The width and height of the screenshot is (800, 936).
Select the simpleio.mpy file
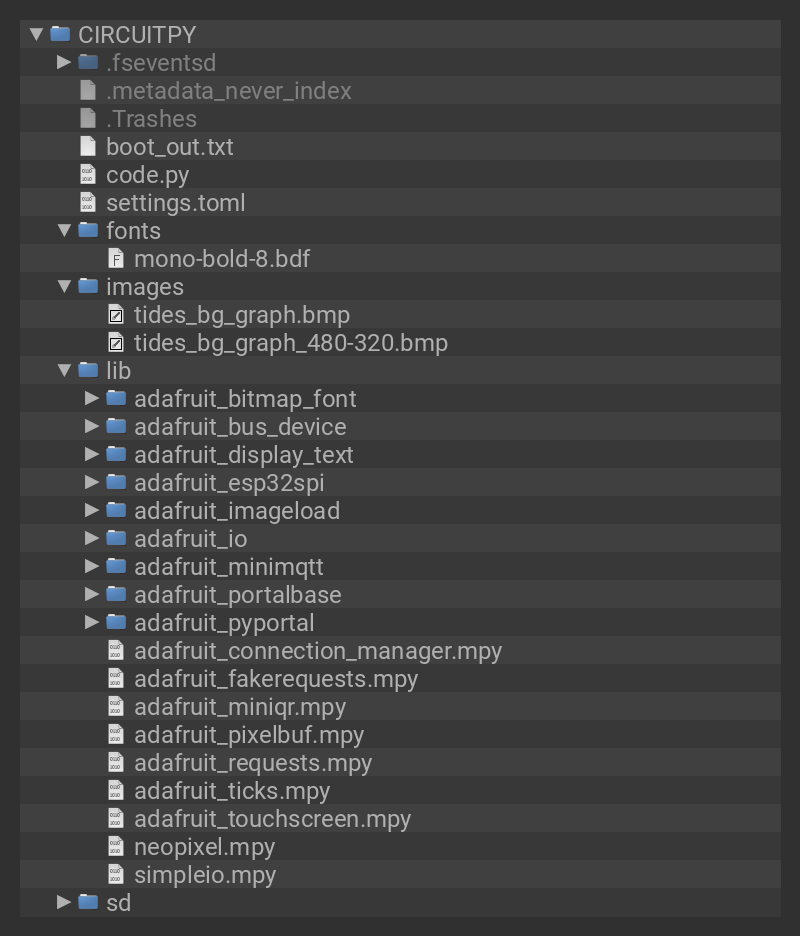(204, 875)
